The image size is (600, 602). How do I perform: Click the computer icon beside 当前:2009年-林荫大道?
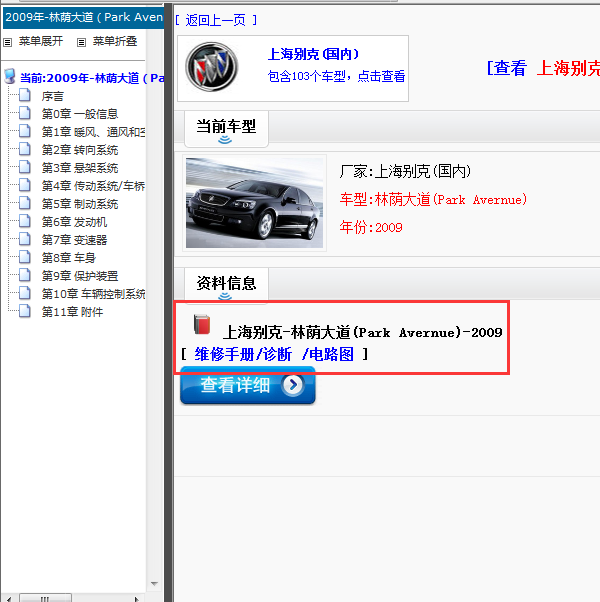coord(10,77)
